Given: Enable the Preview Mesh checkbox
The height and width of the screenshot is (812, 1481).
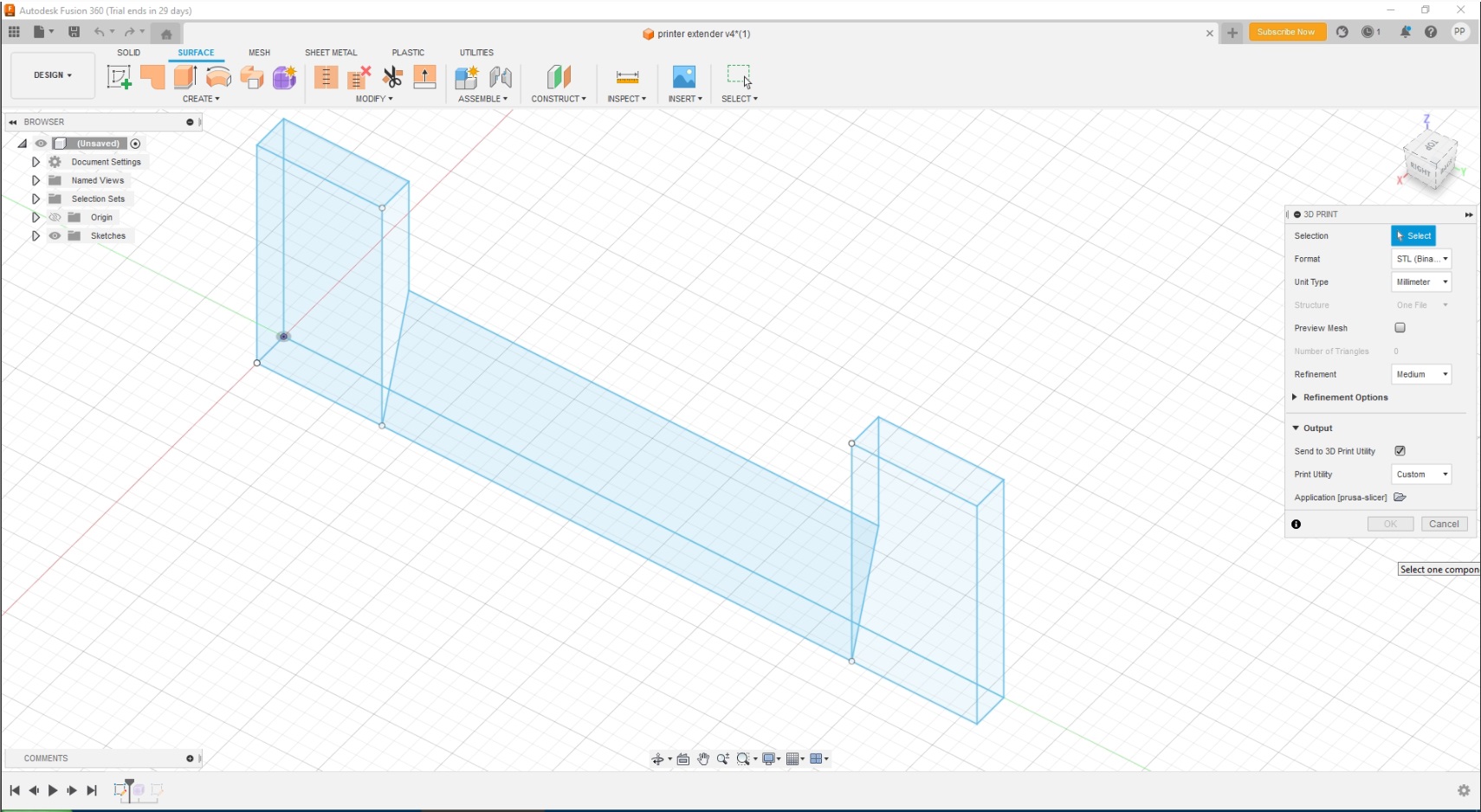Looking at the screenshot, I should pyautogui.click(x=1400, y=328).
